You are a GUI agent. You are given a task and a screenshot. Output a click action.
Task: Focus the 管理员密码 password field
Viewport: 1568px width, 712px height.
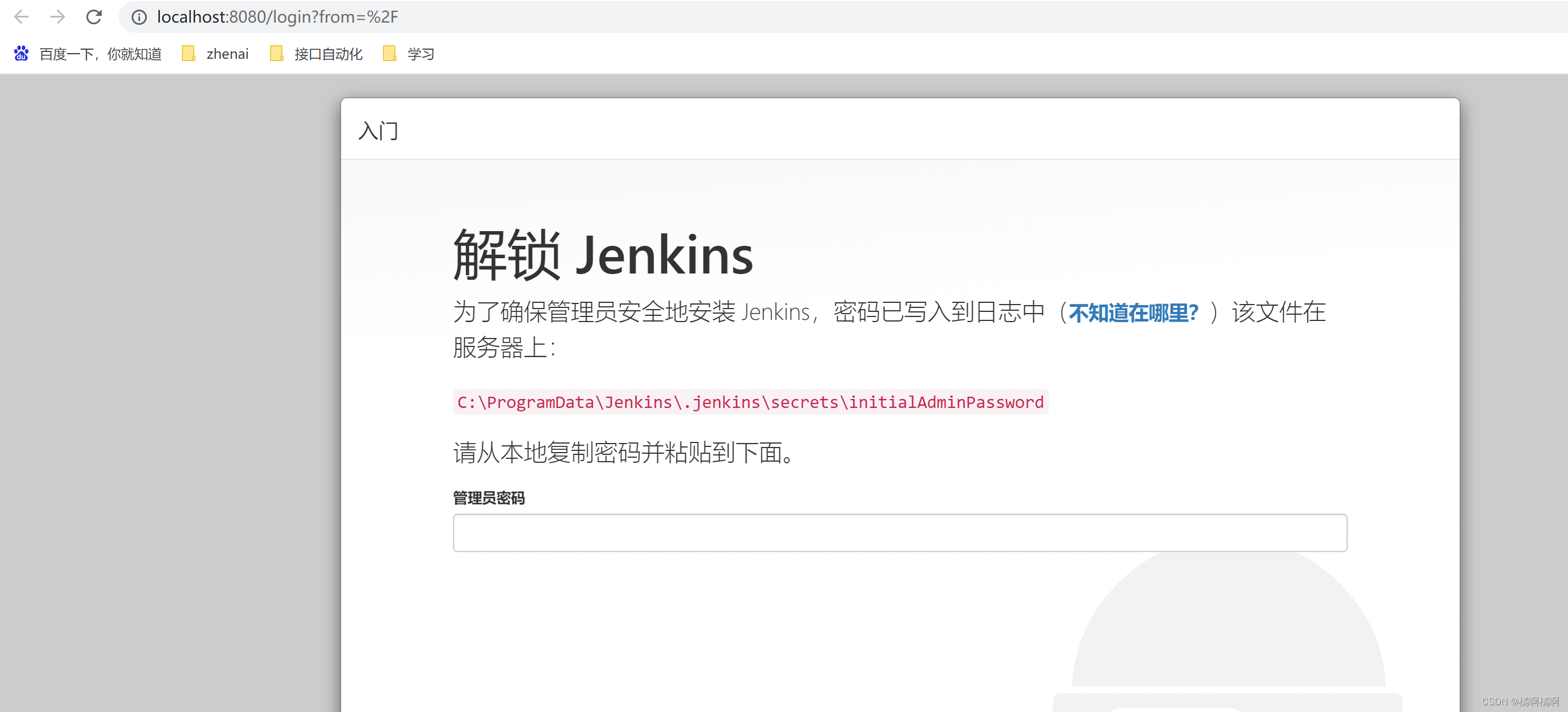click(x=900, y=533)
